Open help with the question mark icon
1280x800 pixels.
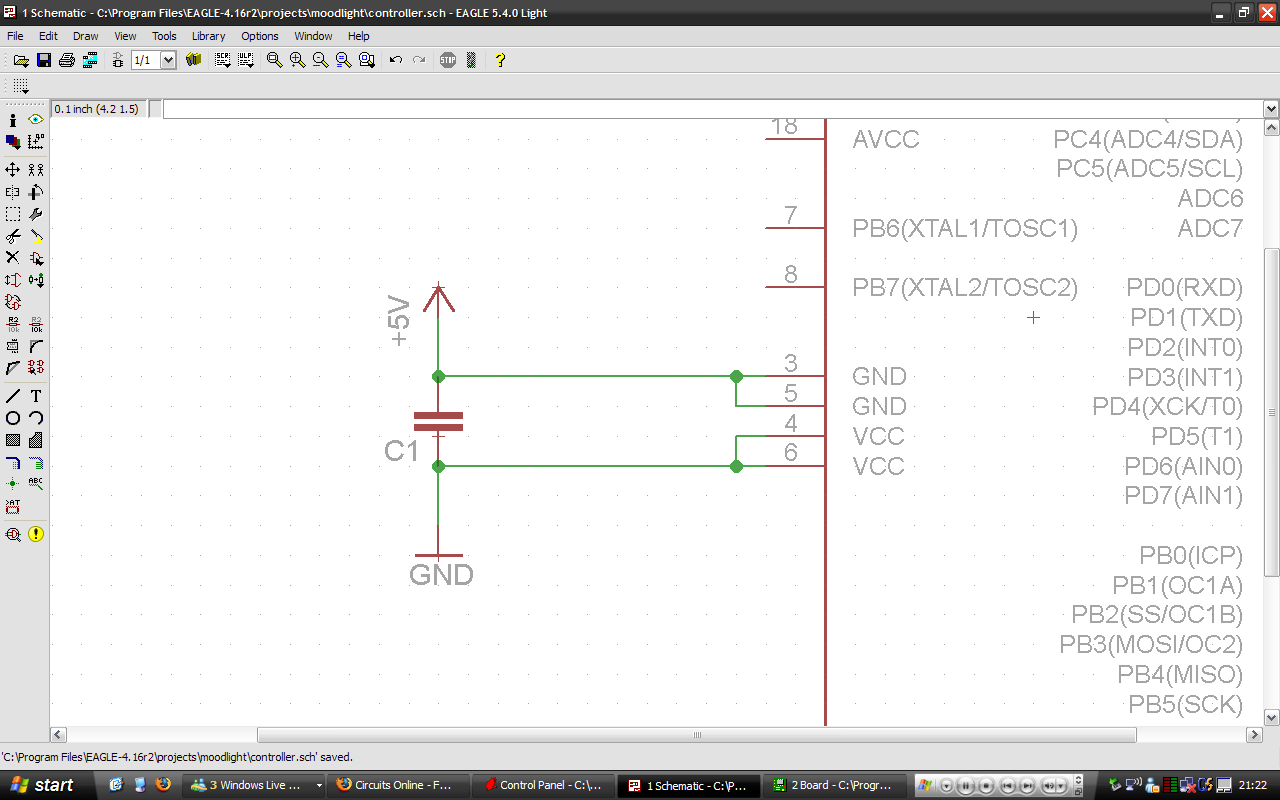pos(500,60)
